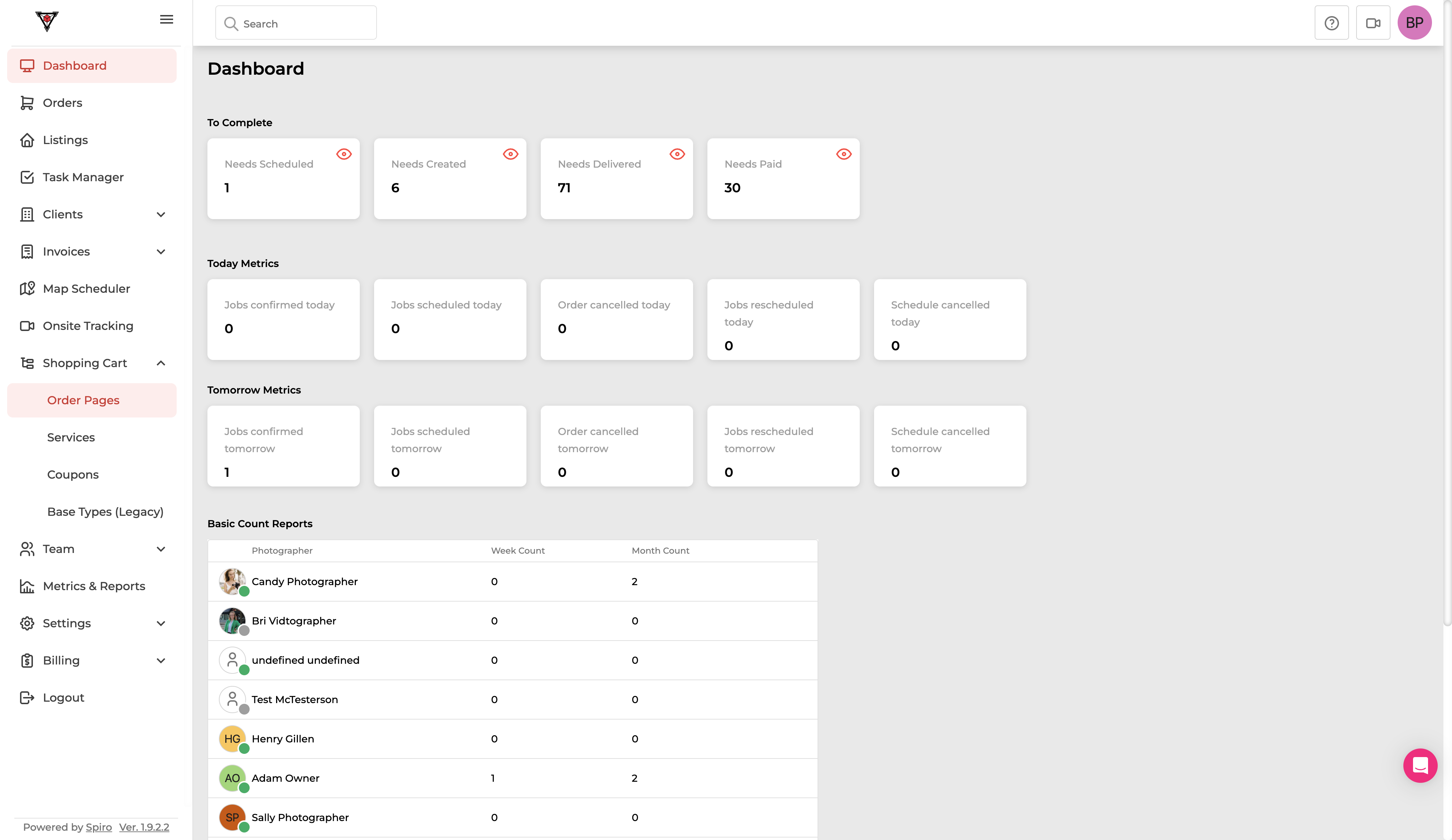Screen dimensions: 1452x840
Task: Open the Jobs confirmed today card
Action: pos(284,320)
